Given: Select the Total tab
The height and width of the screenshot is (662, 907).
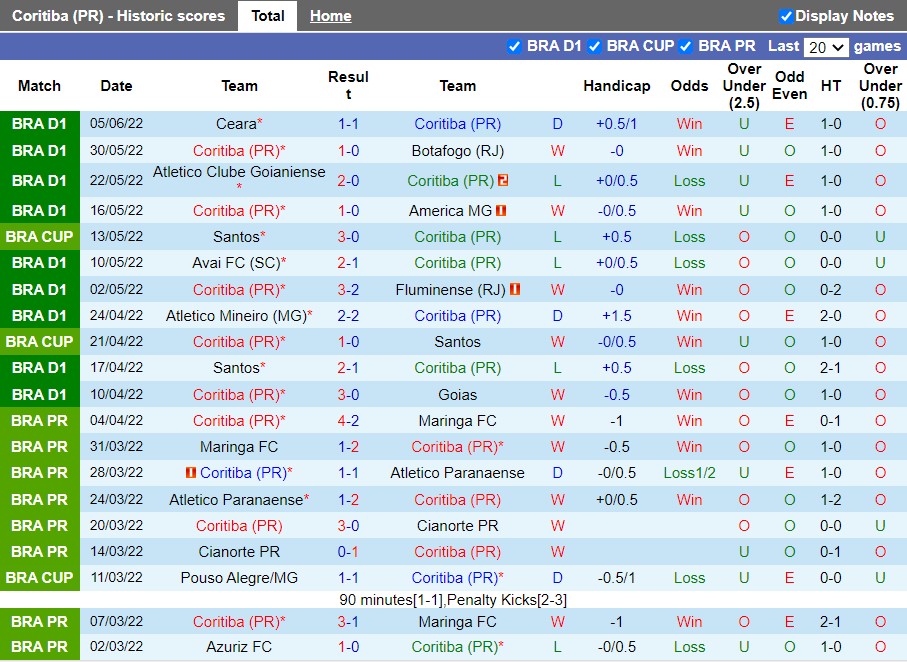Looking at the screenshot, I should coord(267,16).
